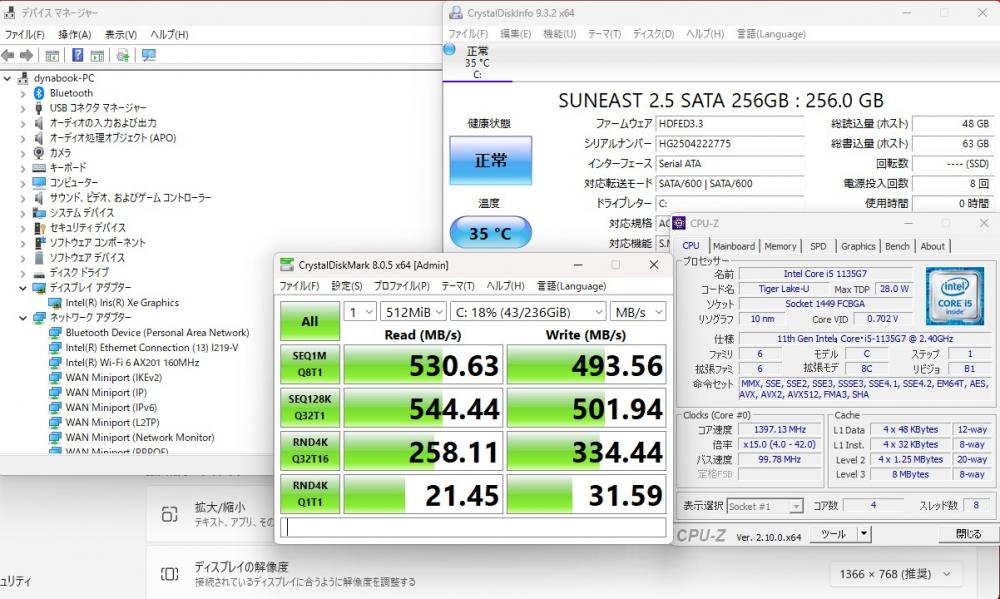The width and height of the screenshot is (1000, 599).
Task: Switch to Memory tab in CPU-Z
Action: 780,246
